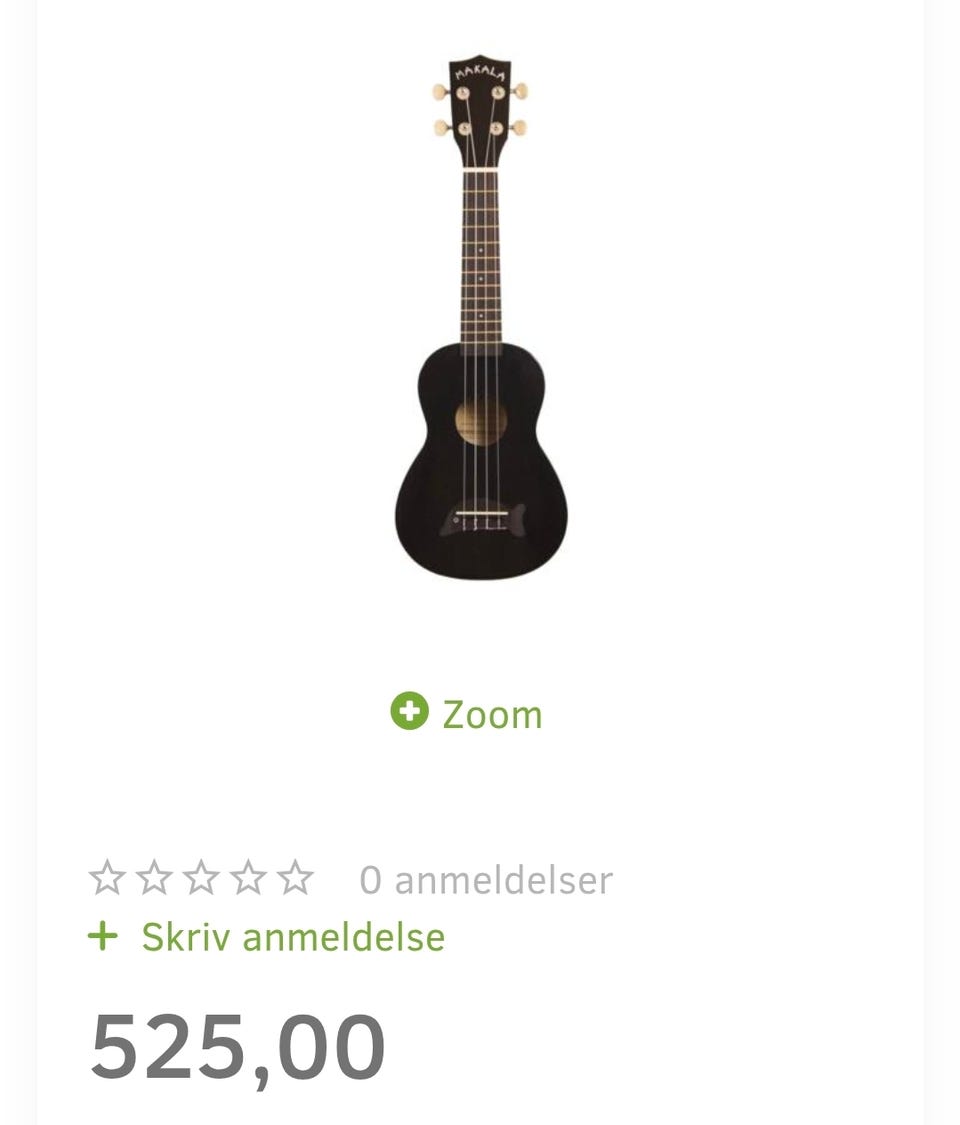
Task: Click the lower right tuning peg
Action: [518, 128]
